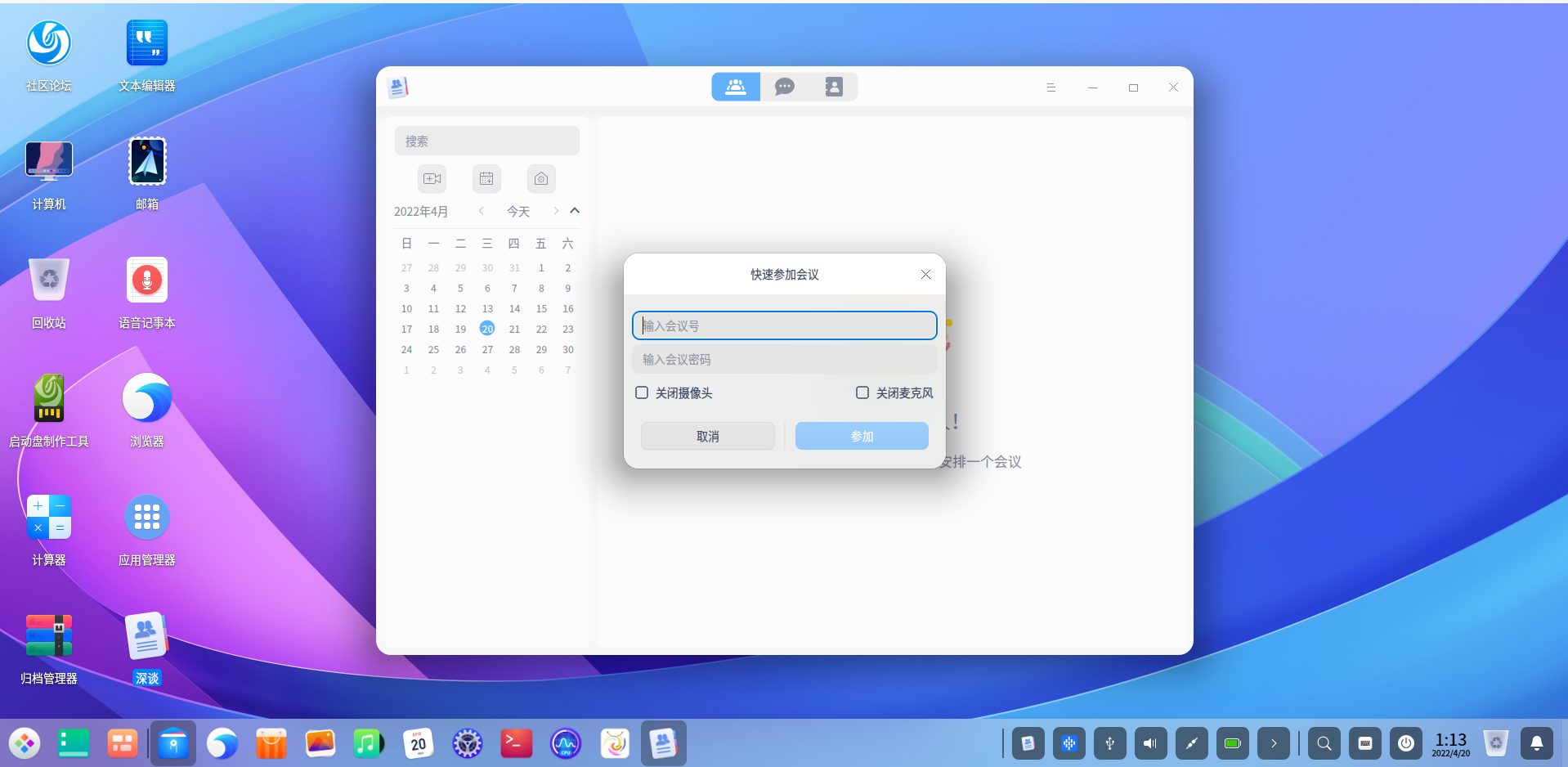Screen dimensions: 1568x767
Task: Switch to the chat bubble view
Action: [x=784, y=87]
